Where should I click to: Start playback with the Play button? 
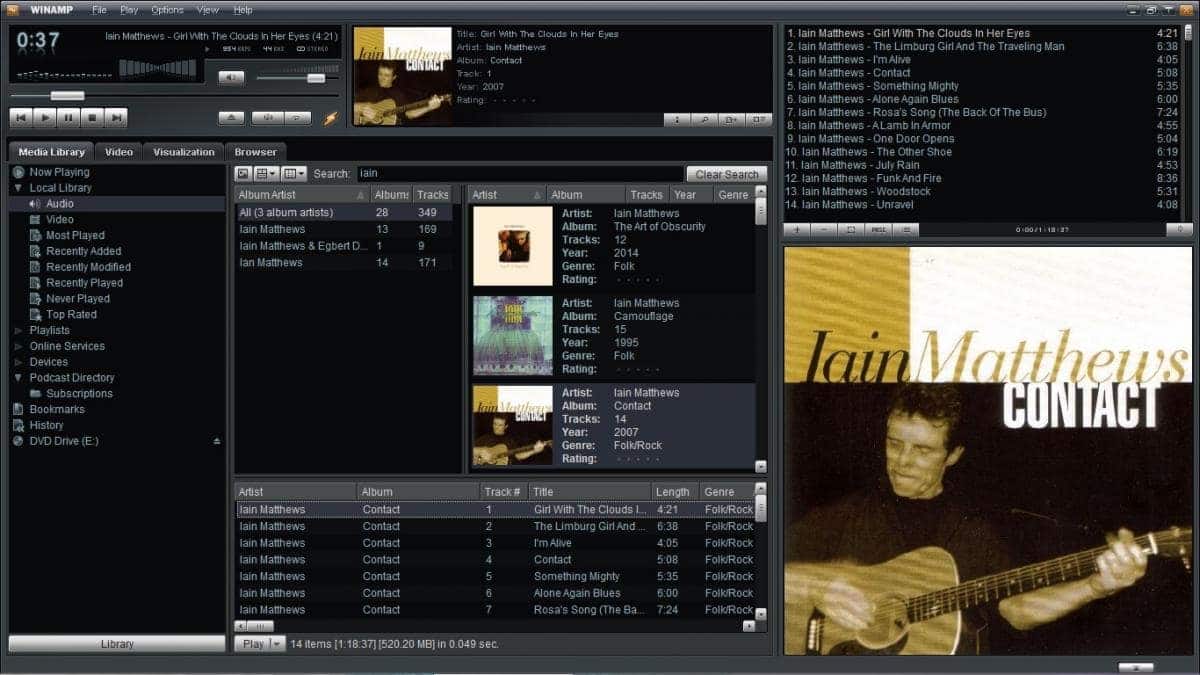point(45,118)
